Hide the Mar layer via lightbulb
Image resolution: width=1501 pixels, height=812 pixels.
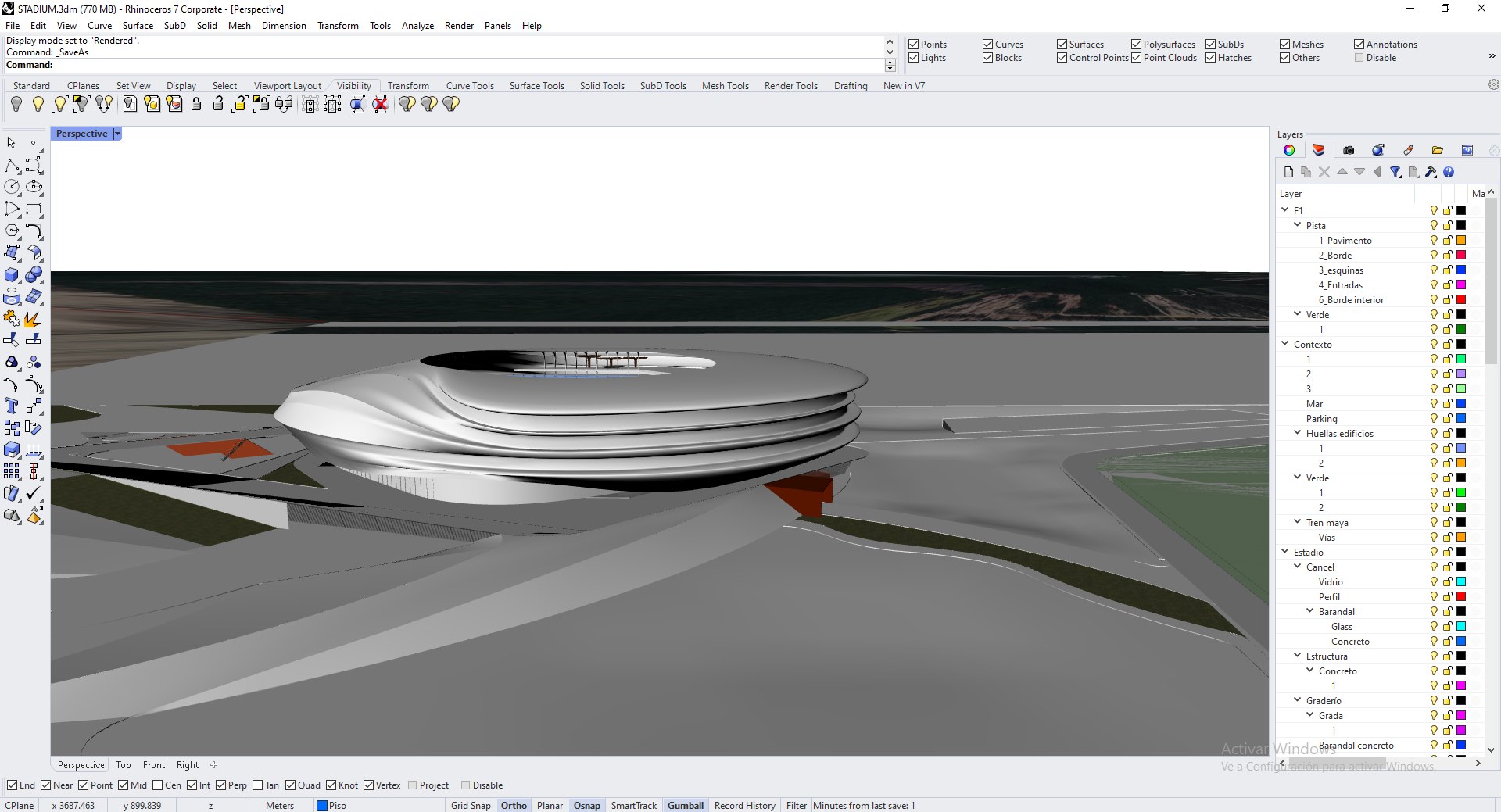click(x=1434, y=403)
